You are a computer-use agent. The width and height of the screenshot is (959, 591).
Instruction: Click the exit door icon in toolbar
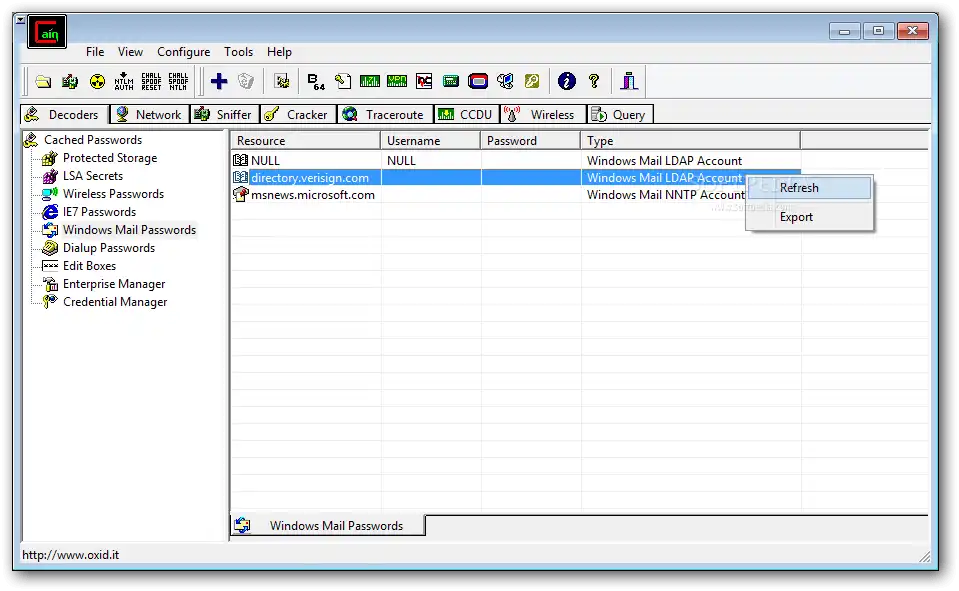pyautogui.click(x=629, y=81)
